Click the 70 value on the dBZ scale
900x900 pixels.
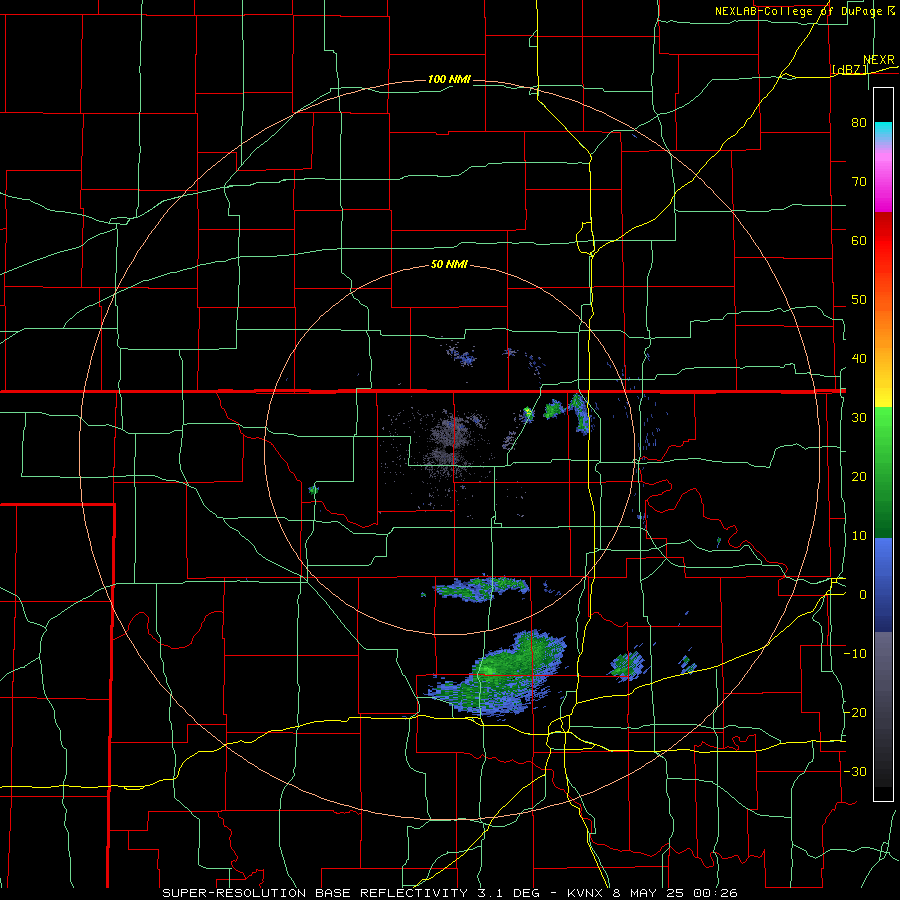click(x=859, y=181)
